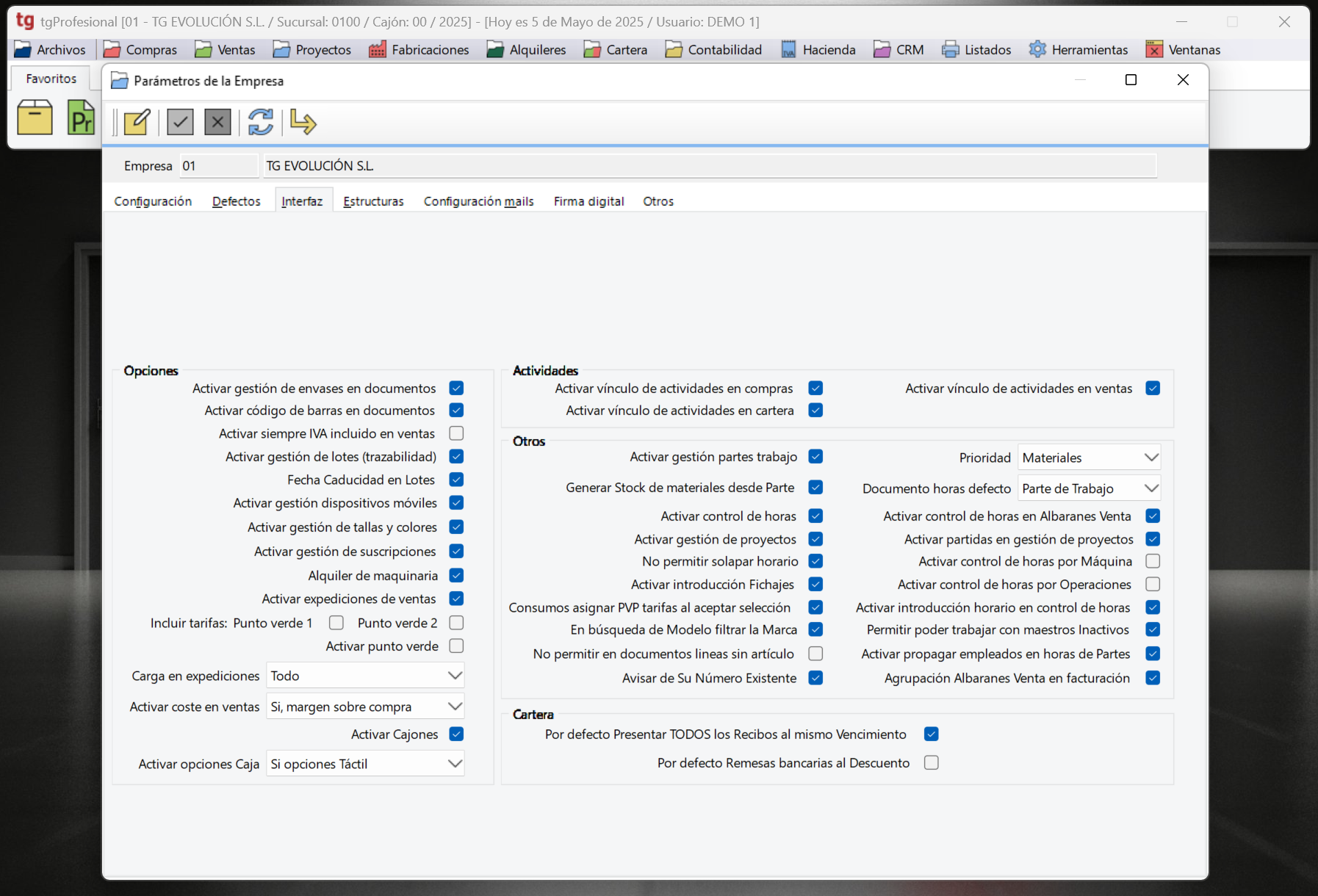This screenshot has height=896, width=1318.
Task: Toggle Activar vínculo de actividades en ventas
Action: (x=1153, y=388)
